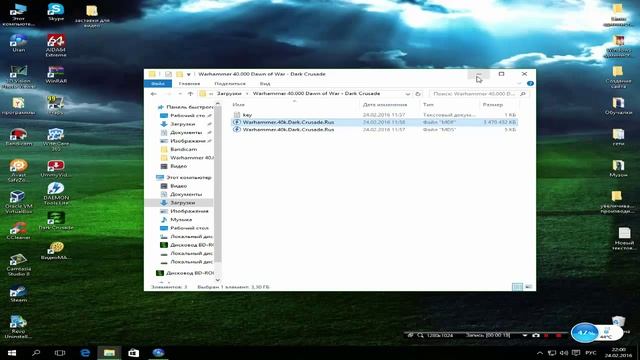Open Дисковод BD-ROM in navigation pane
640x360 pixels.
click(184, 273)
